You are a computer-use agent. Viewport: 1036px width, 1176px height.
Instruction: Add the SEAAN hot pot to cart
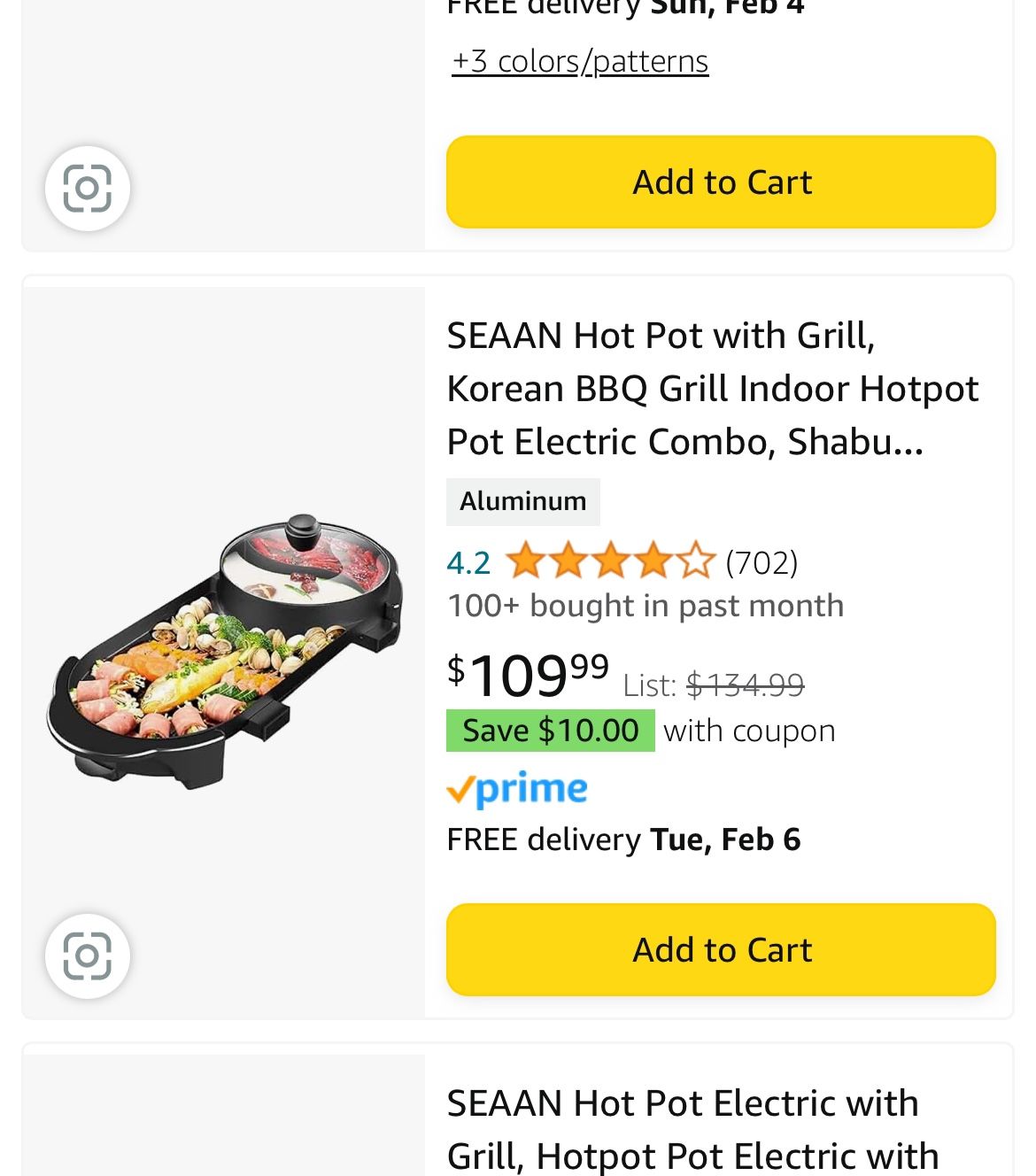tap(721, 949)
